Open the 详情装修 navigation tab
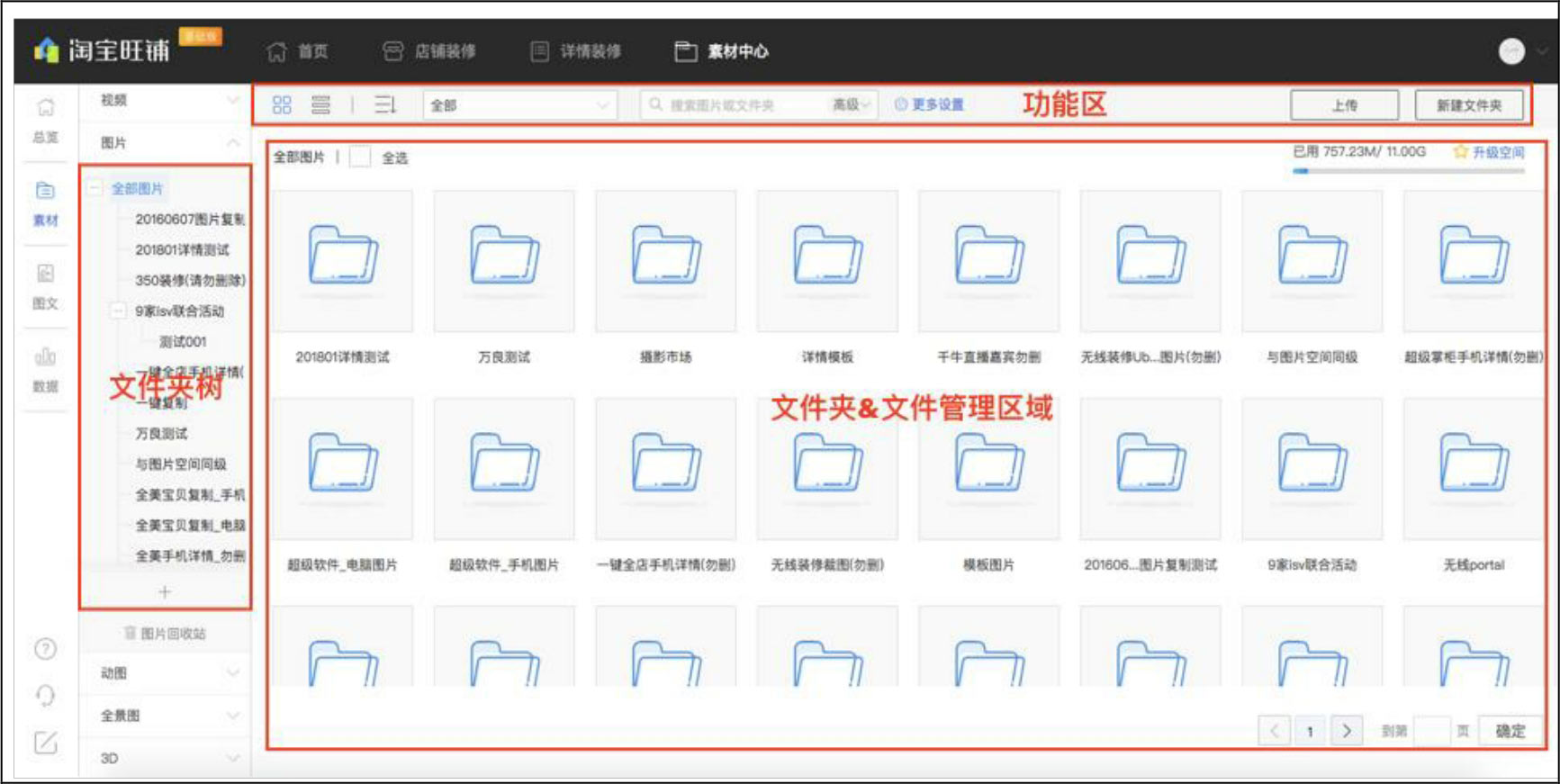The width and height of the screenshot is (1560, 784). click(x=575, y=51)
